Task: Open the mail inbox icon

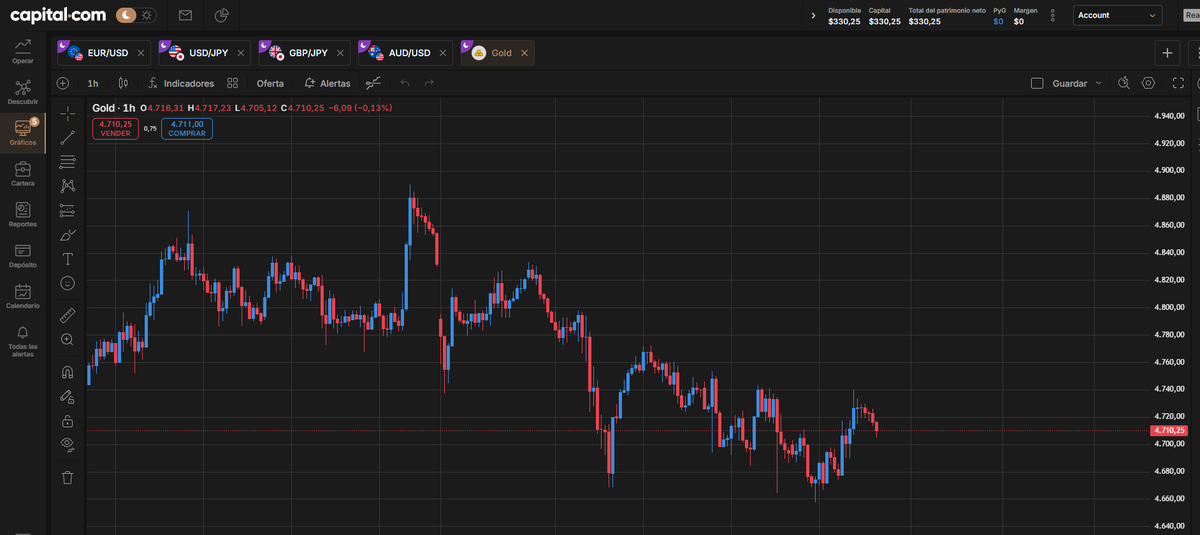Action: point(185,15)
